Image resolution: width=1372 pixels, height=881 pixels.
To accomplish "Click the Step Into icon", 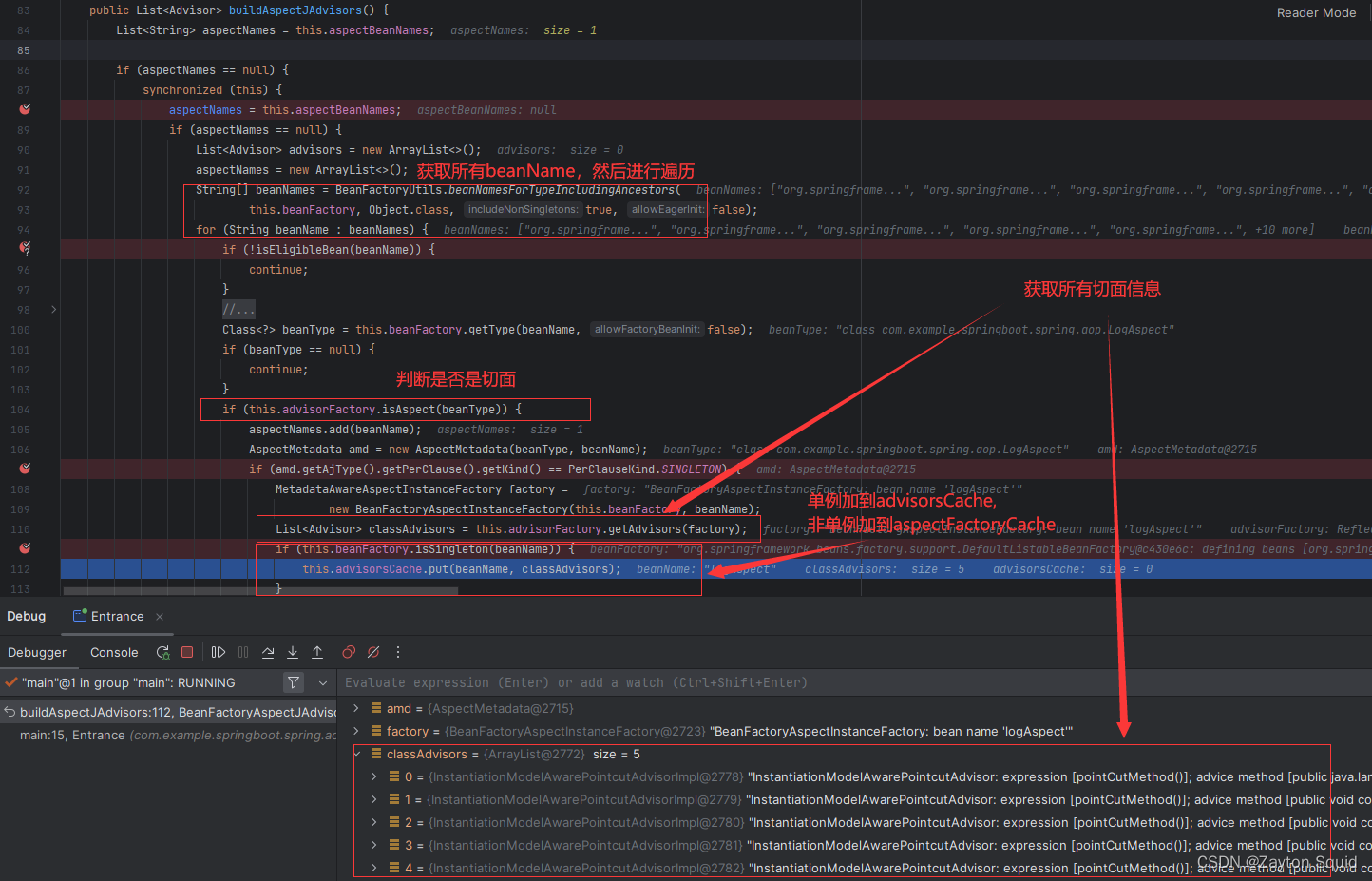I will click(x=293, y=652).
